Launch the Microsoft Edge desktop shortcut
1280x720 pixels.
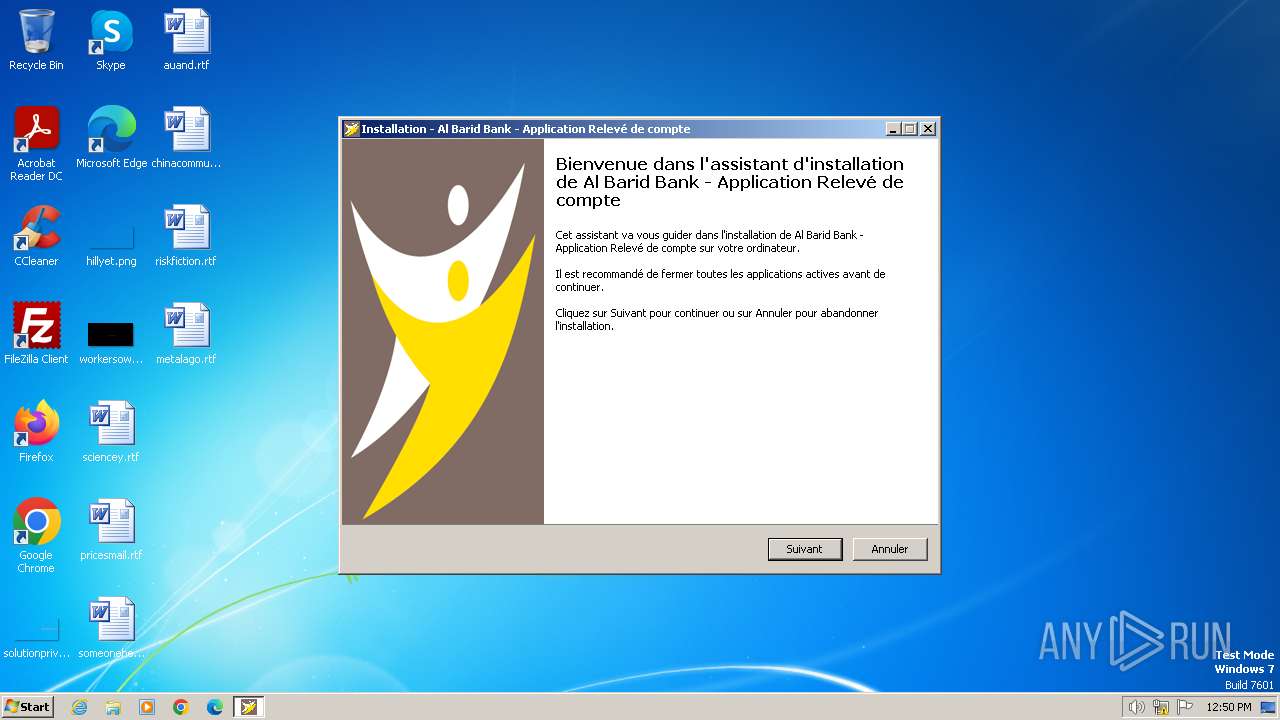click(x=111, y=137)
